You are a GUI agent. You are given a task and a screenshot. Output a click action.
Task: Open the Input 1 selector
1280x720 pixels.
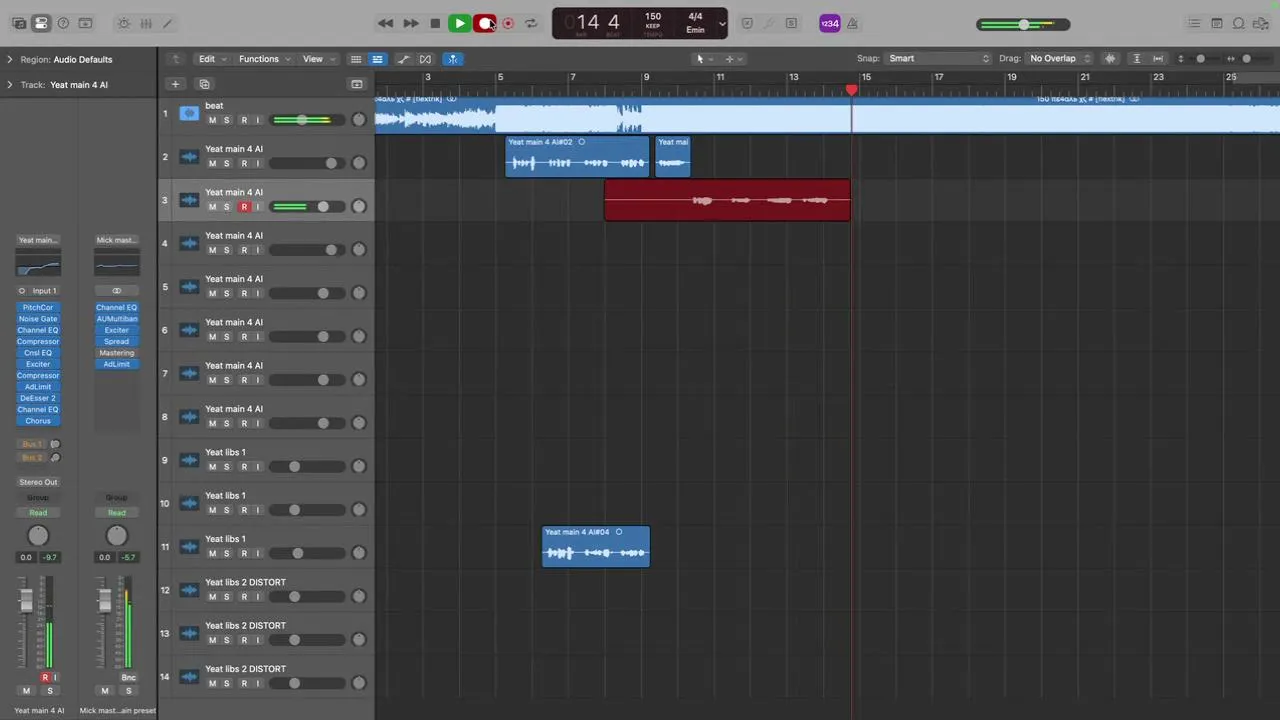point(38,291)
